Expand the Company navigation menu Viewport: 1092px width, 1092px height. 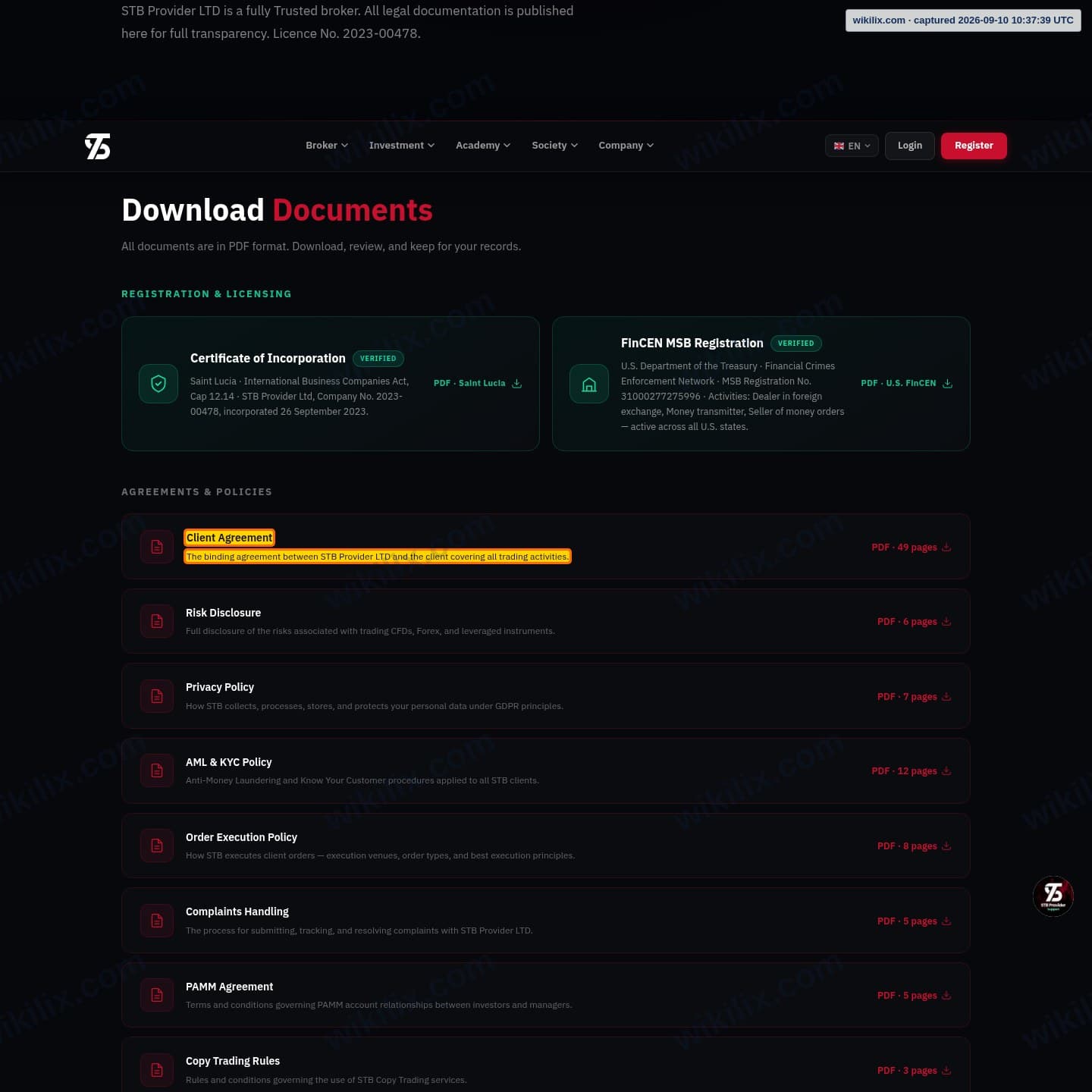tap(626, 146)
